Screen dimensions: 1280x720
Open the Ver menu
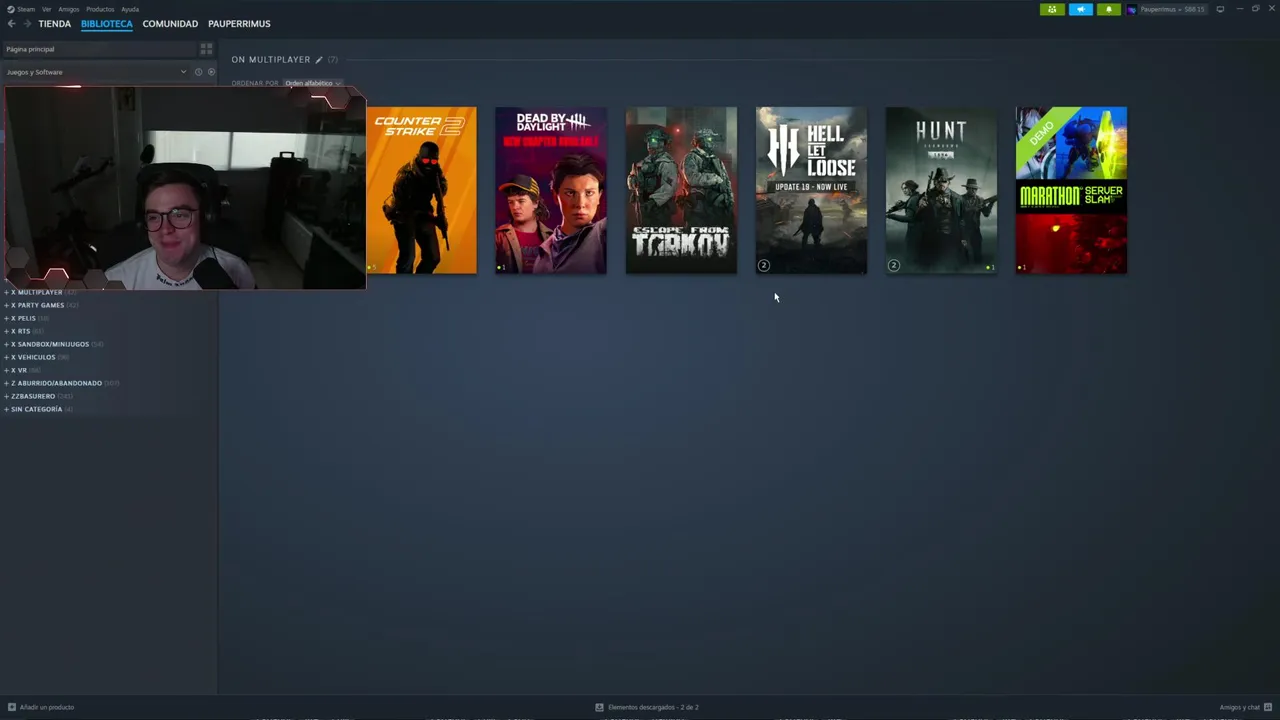point(46,9)
